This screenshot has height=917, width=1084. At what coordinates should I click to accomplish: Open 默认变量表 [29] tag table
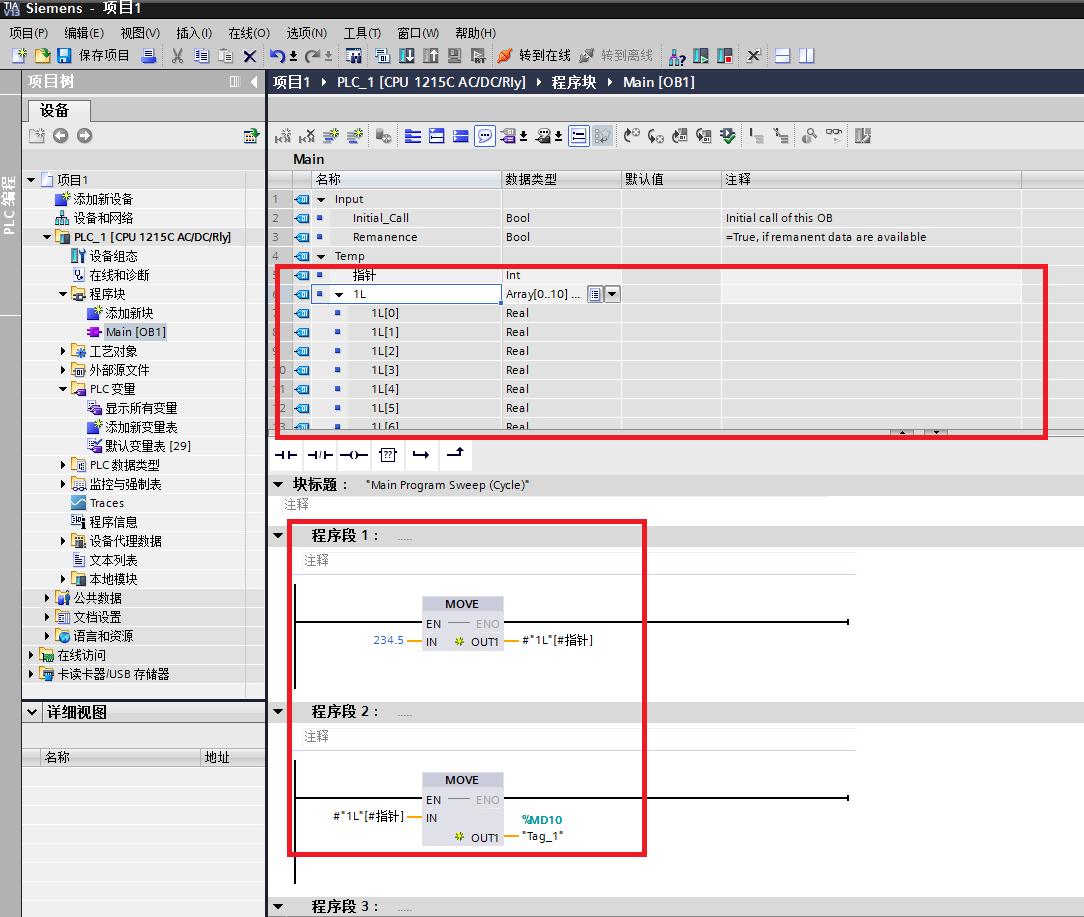[148, 446]
